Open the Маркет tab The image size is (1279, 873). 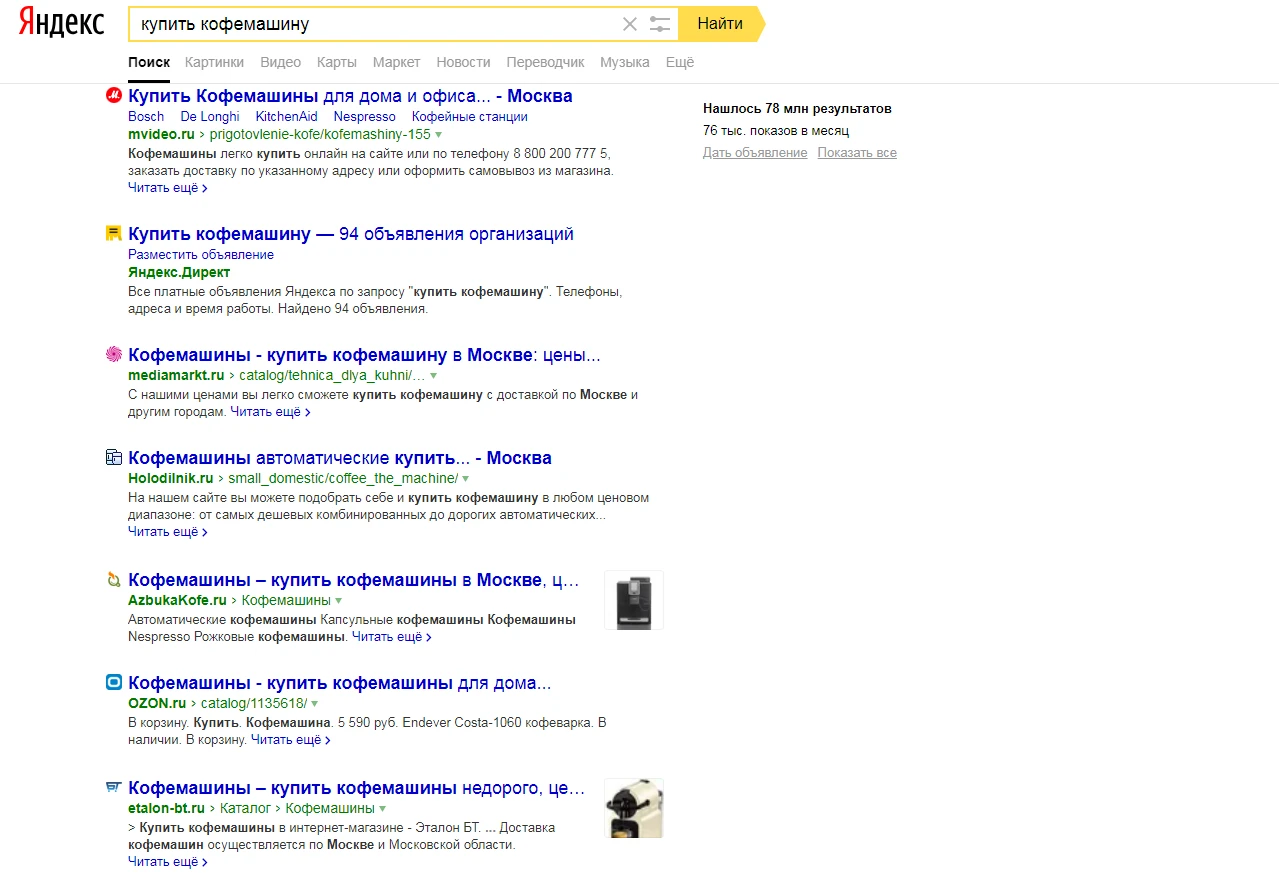(396, 62)
